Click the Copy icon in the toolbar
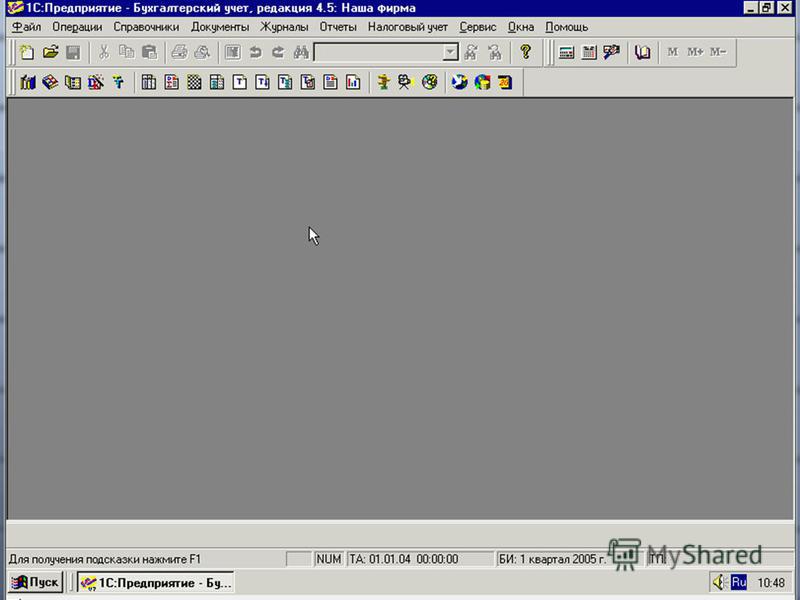Image resolution: width=800 pixels, height=600 pixels. pos(127,52)
